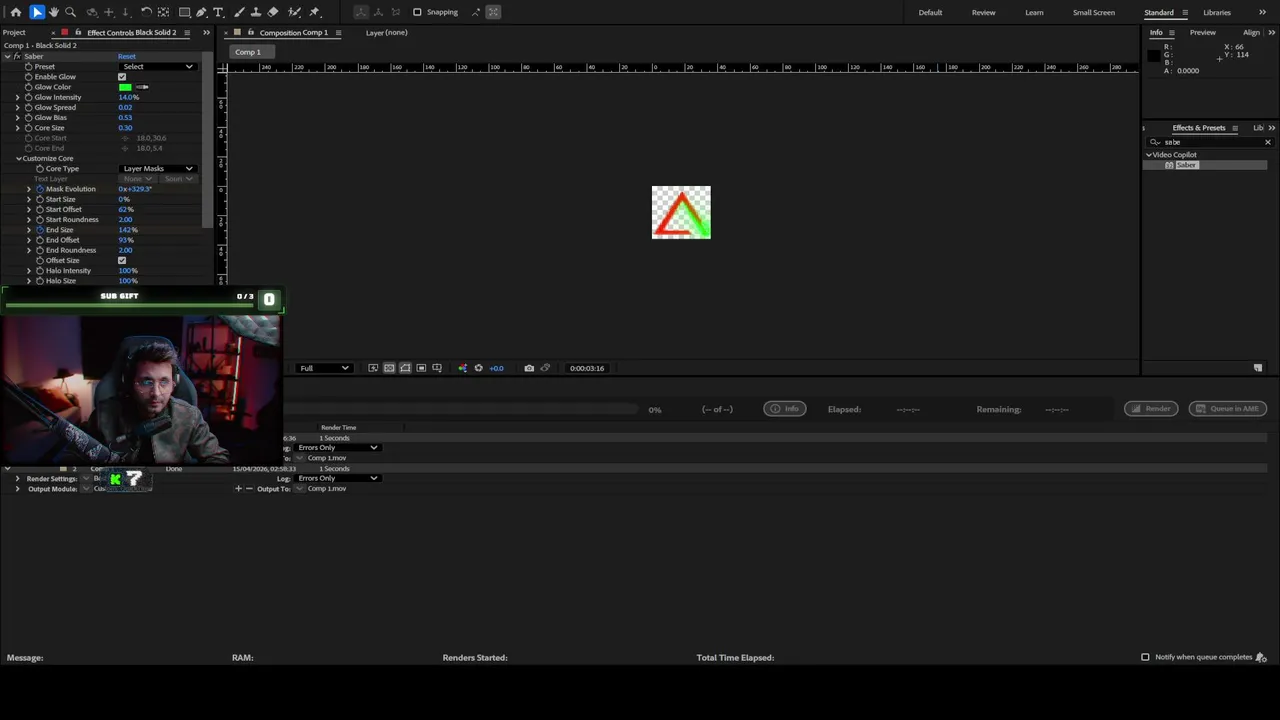Switch to the Default workspace

tap(930, 13)
